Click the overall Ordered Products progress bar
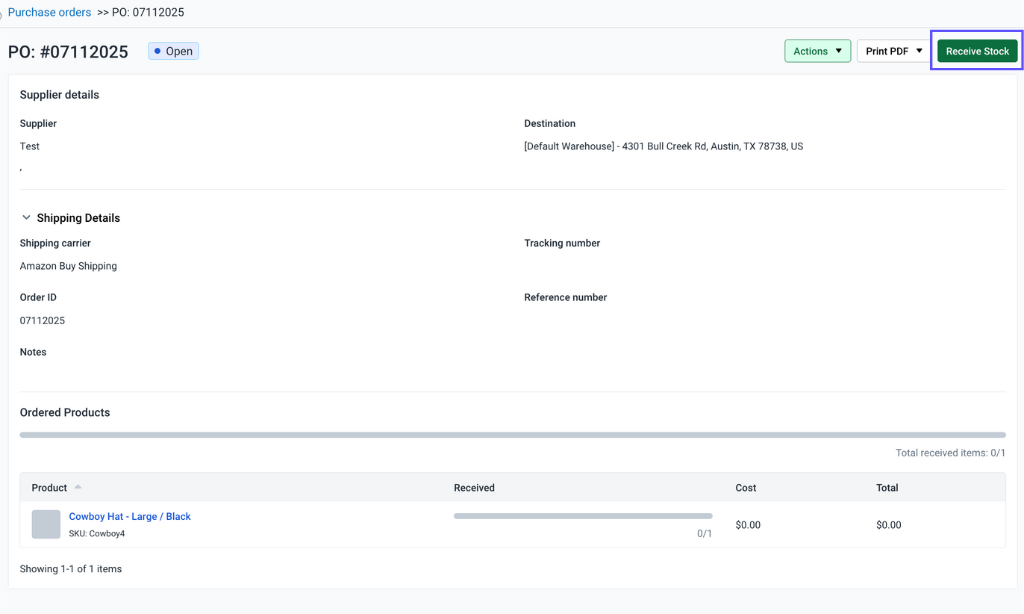The width and height of the screenshot is (1024, 614). click(x=512, y=435)
